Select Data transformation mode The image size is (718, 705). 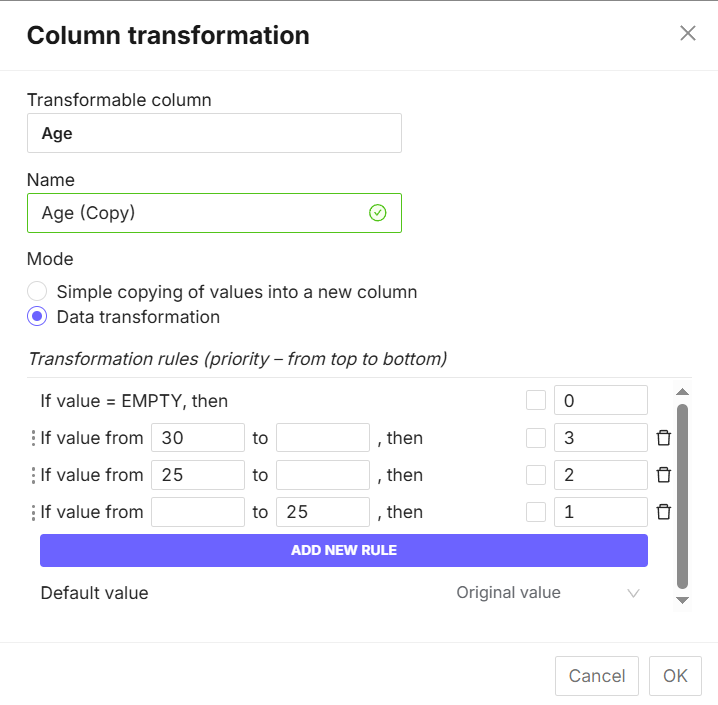point(37,317)
